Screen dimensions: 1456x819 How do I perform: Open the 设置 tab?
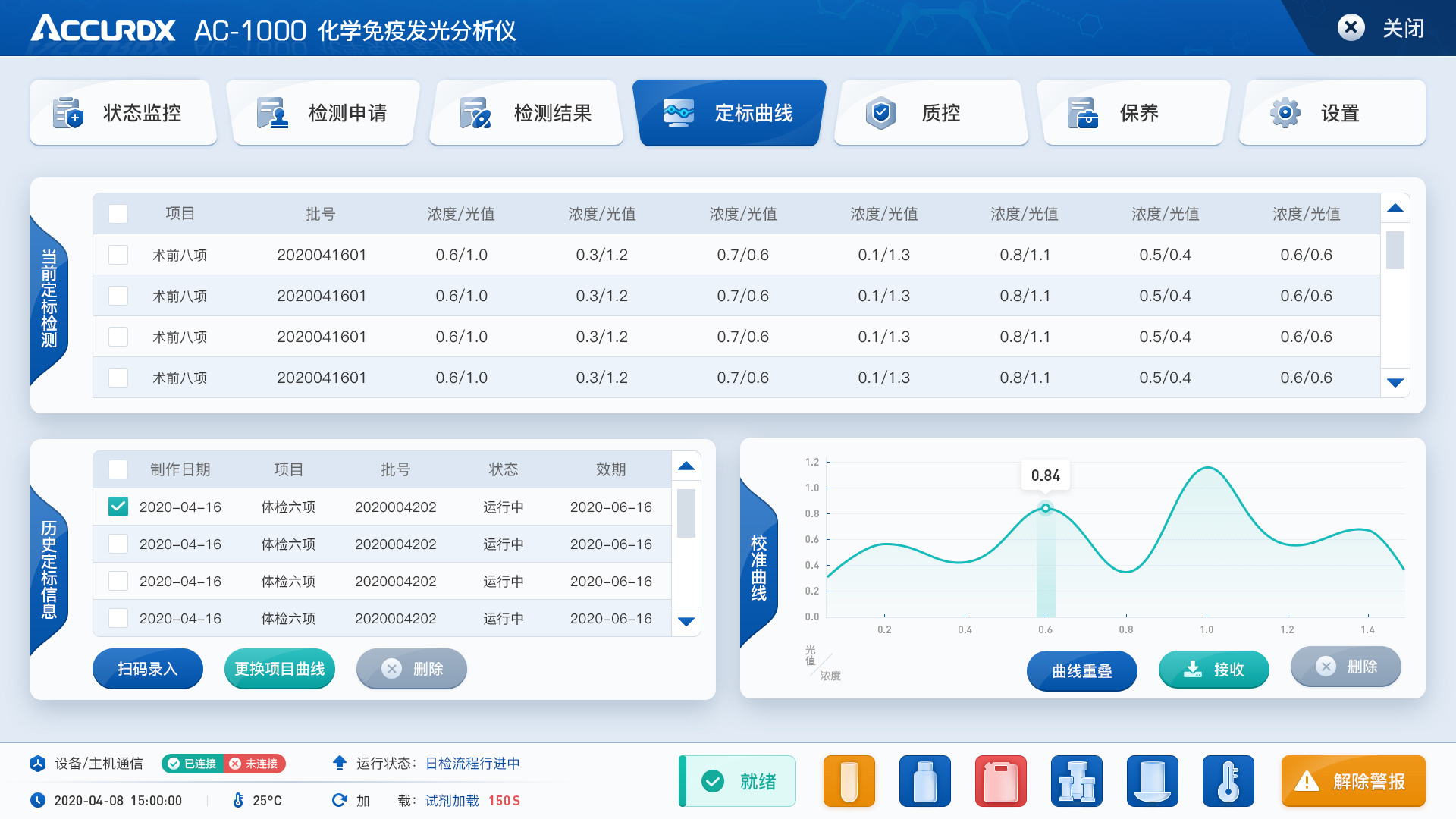[1331, 112]
